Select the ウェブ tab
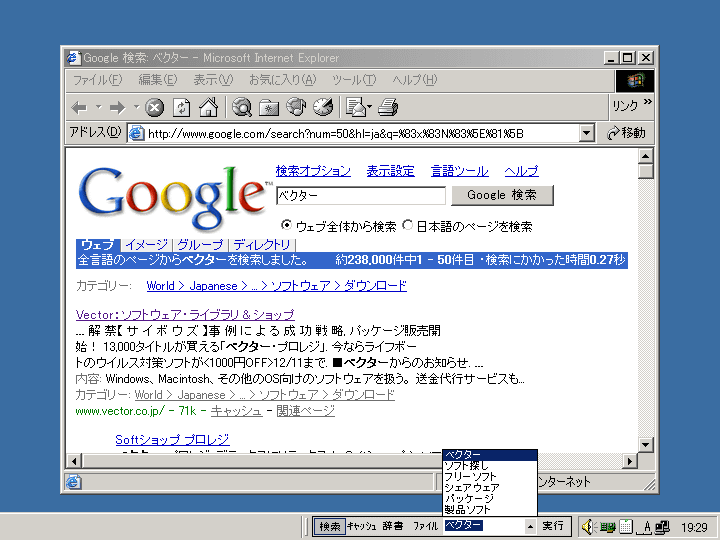The image size is (720, 540). [x=98, y=245]
